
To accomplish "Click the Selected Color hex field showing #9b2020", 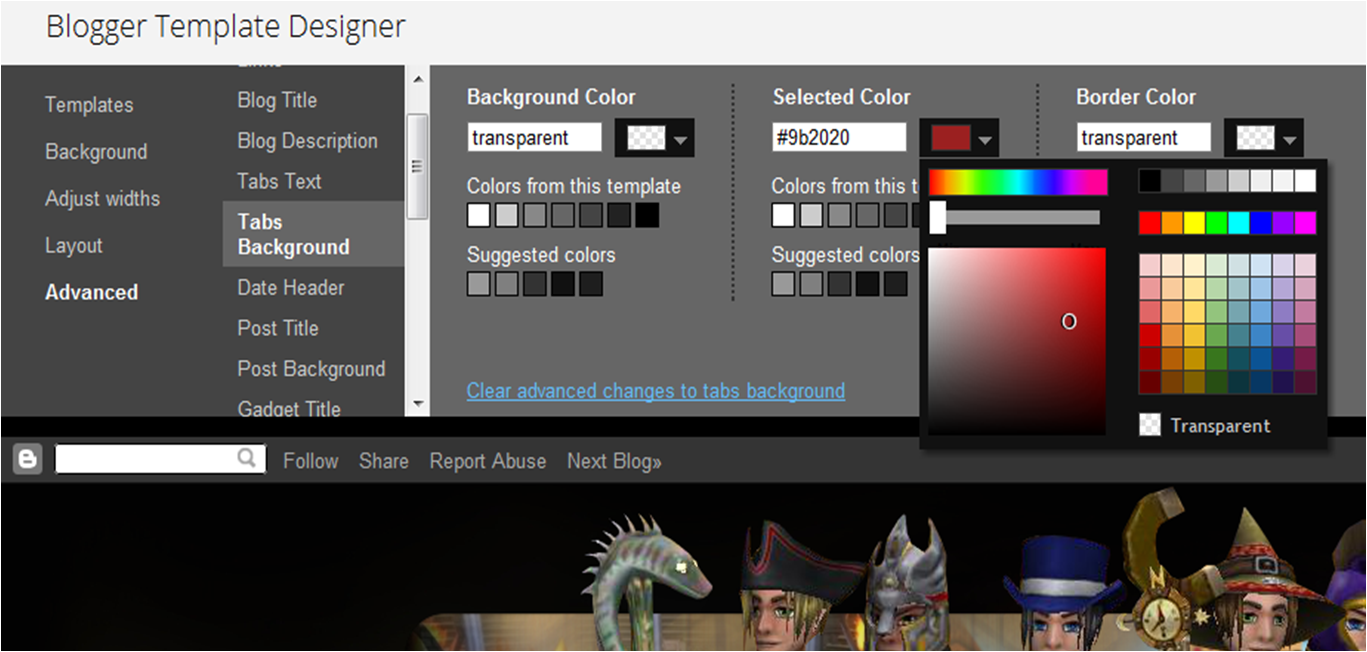I will 840,138.
